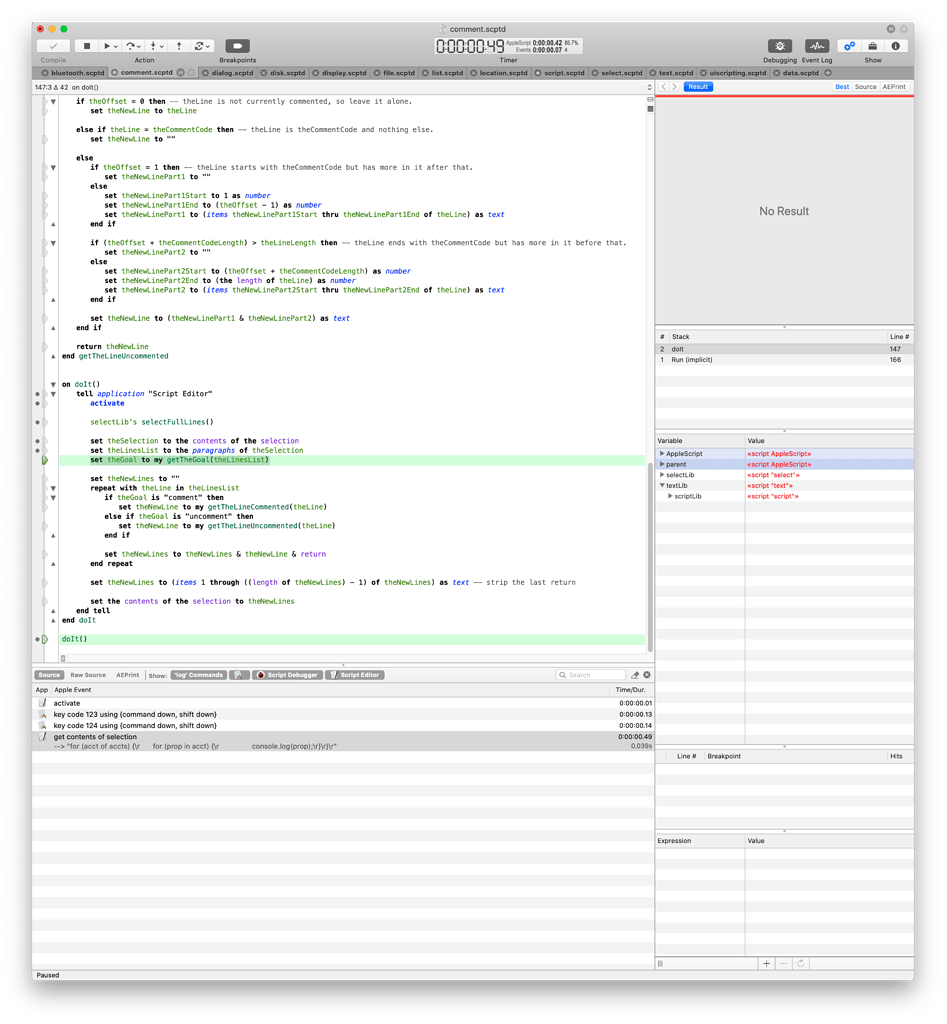Viewport: 947px width, 1024px height.
Task: Expand the scriptLib sub-variable
Action: coord(669,497)
